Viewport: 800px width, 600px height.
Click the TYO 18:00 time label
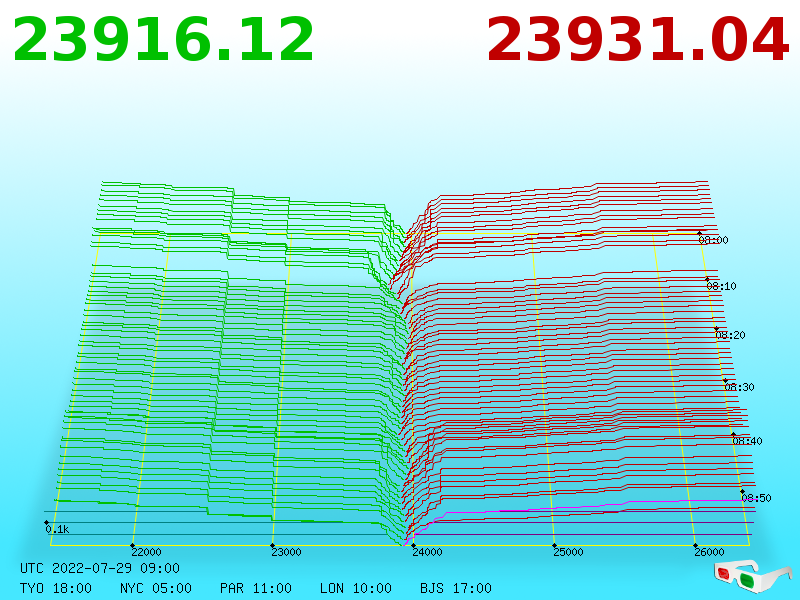(x=56, y=588)
